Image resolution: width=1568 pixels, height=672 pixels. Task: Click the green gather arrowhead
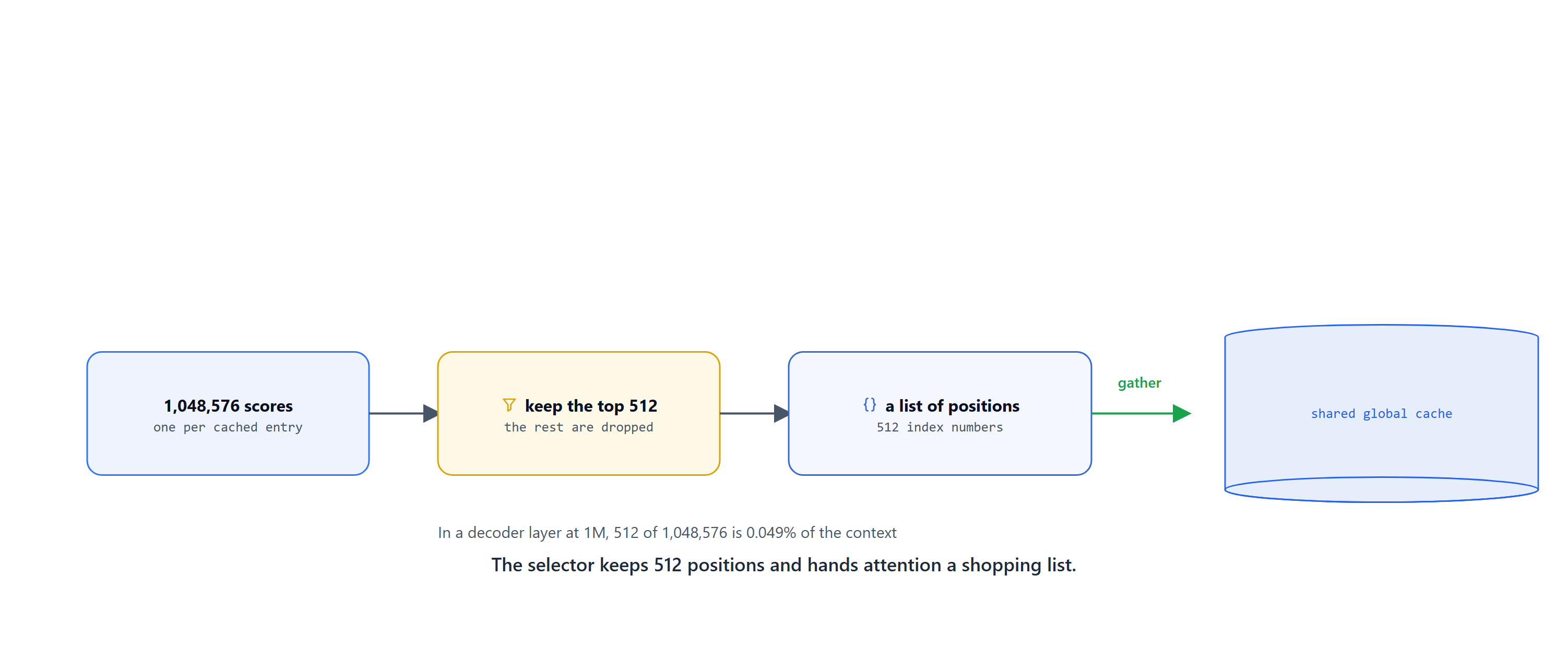pyautogui.click(x=1181, y=413)
